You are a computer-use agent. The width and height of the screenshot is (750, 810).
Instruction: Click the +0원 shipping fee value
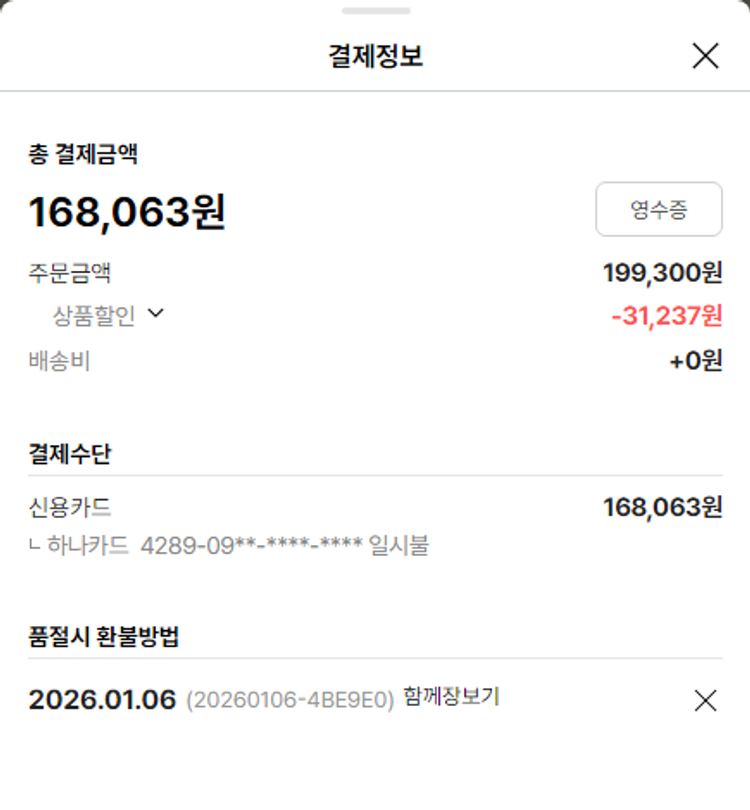695,361
